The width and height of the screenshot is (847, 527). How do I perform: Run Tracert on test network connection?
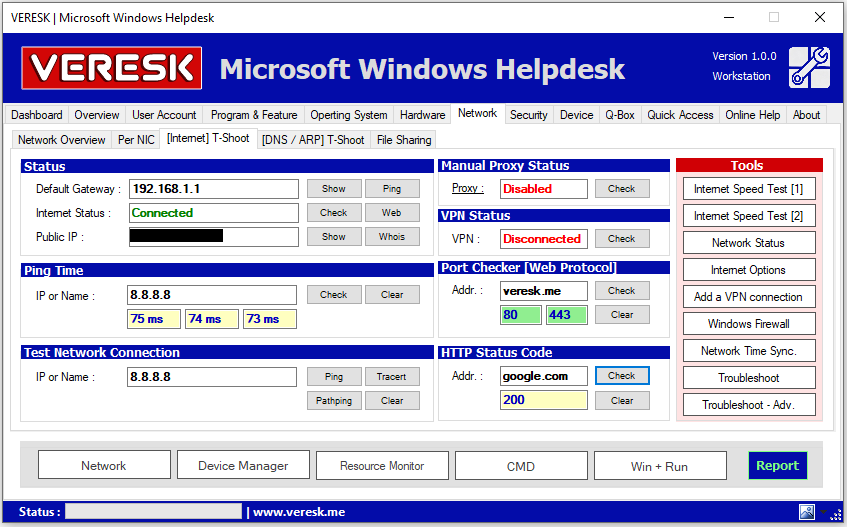(x=391, y=377)
